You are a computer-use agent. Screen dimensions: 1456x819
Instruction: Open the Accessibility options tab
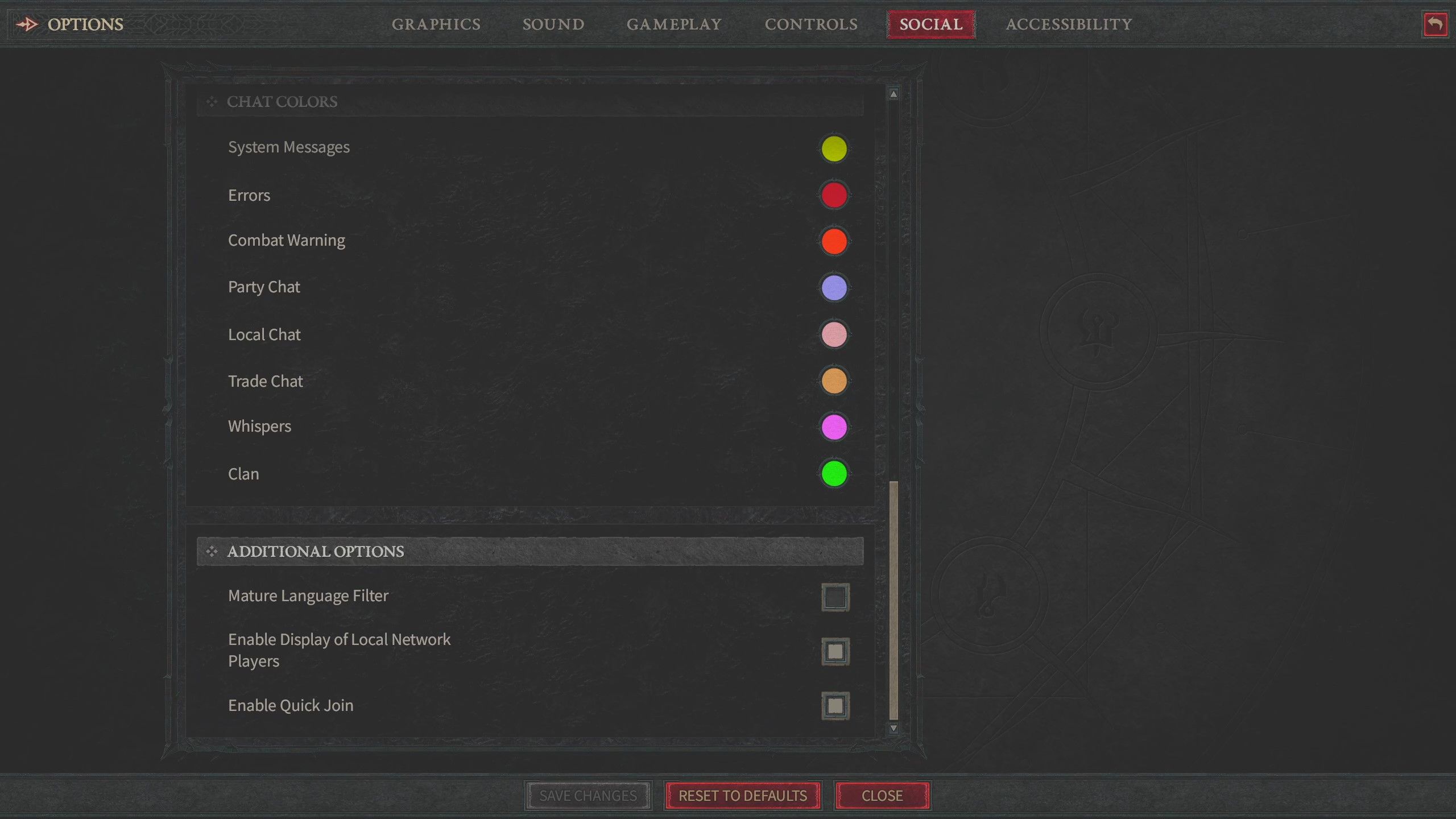(1069, 23)
